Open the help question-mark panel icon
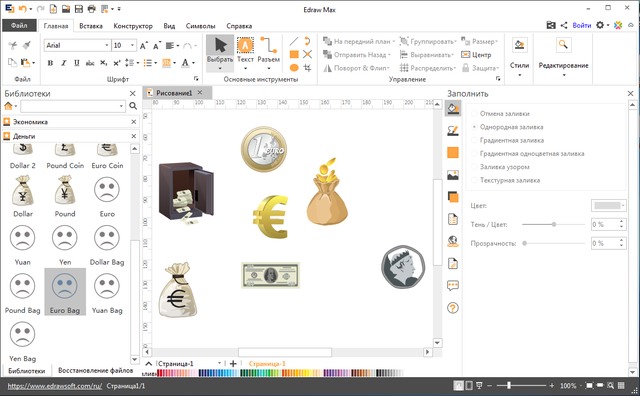This screenshot has height=396, width=640. tap(453, 308)
